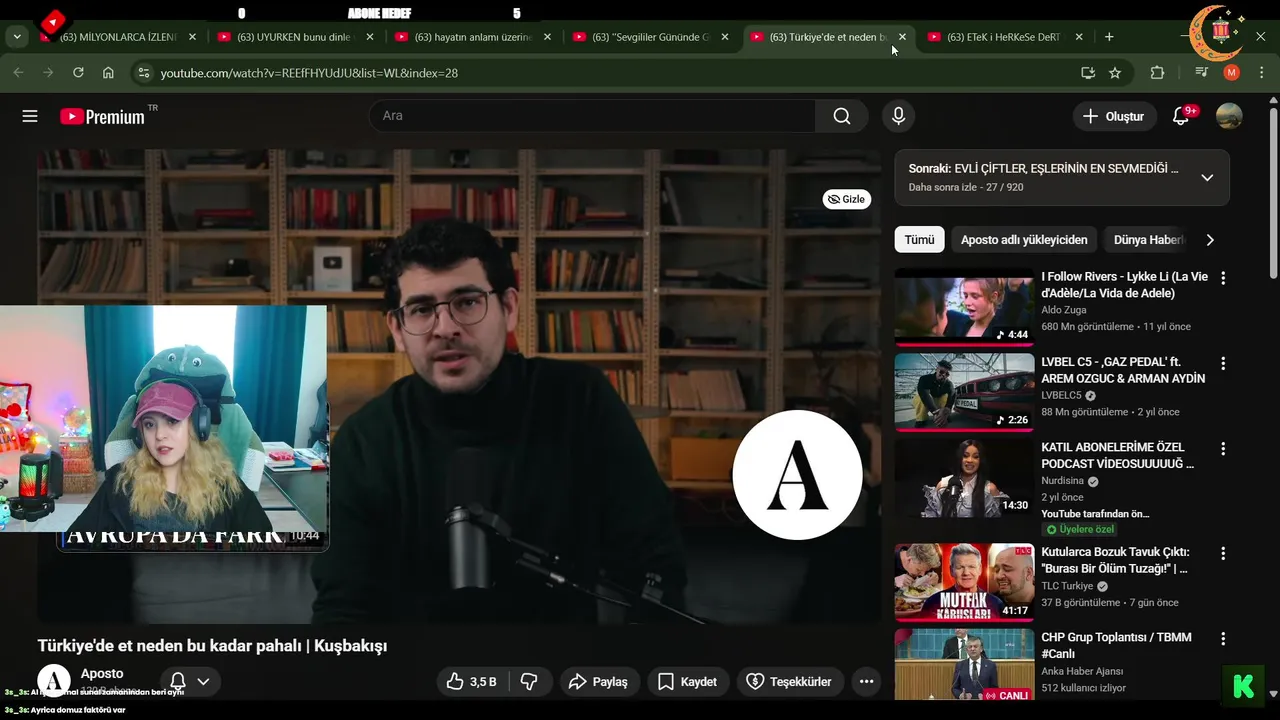
Task: Send thanks with Teşekkürler button
Action: pyautogui.click(x=790, y=681)
